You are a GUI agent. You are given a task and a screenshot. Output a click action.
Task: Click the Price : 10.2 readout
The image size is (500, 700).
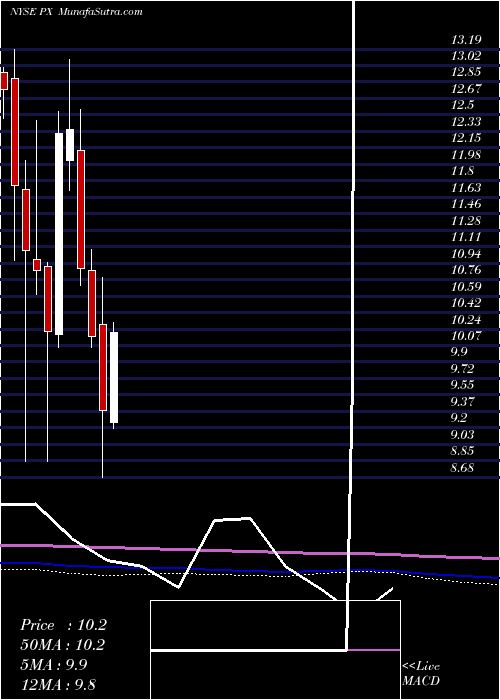(63, 625)
